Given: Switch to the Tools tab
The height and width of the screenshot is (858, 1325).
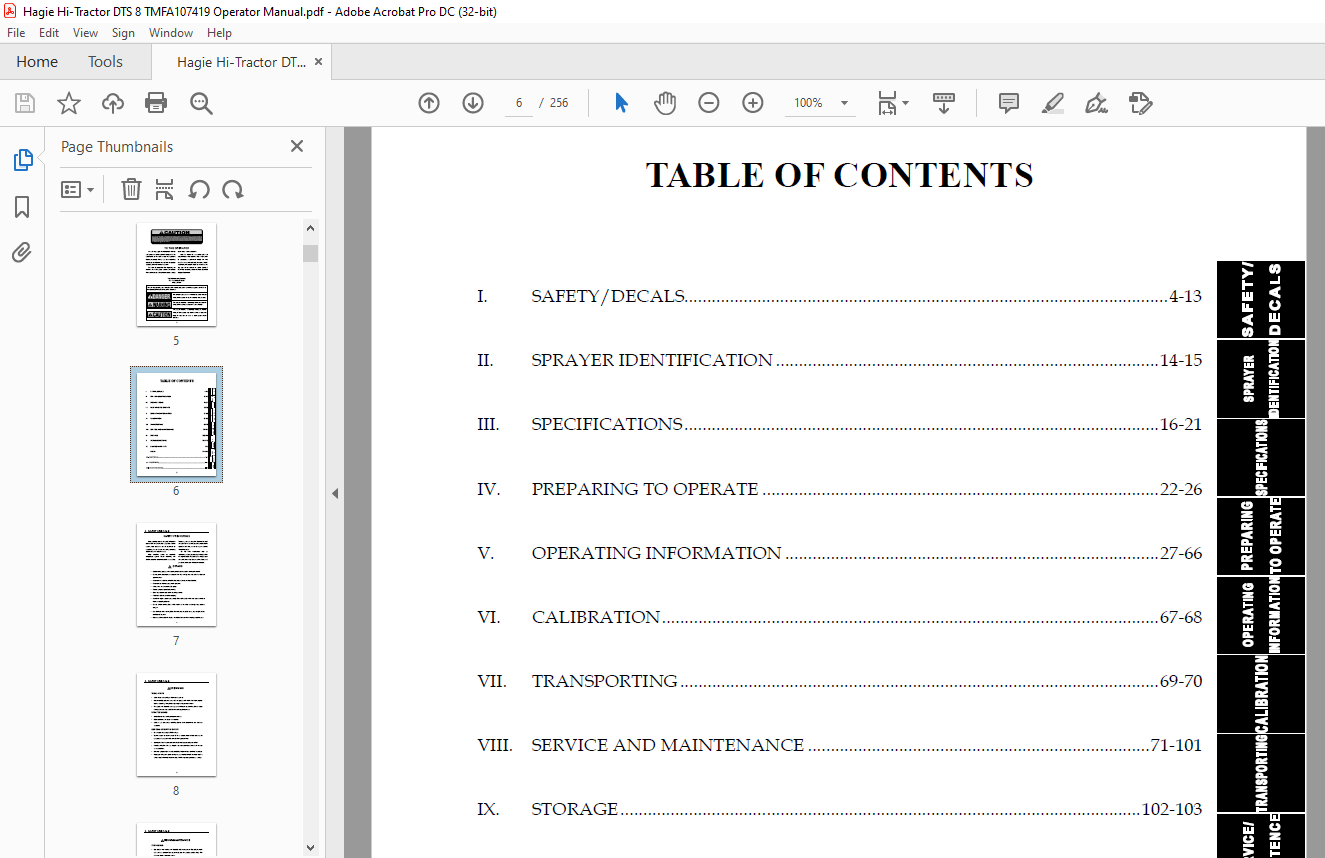Looking at the screenshot, I should [105, 62].
